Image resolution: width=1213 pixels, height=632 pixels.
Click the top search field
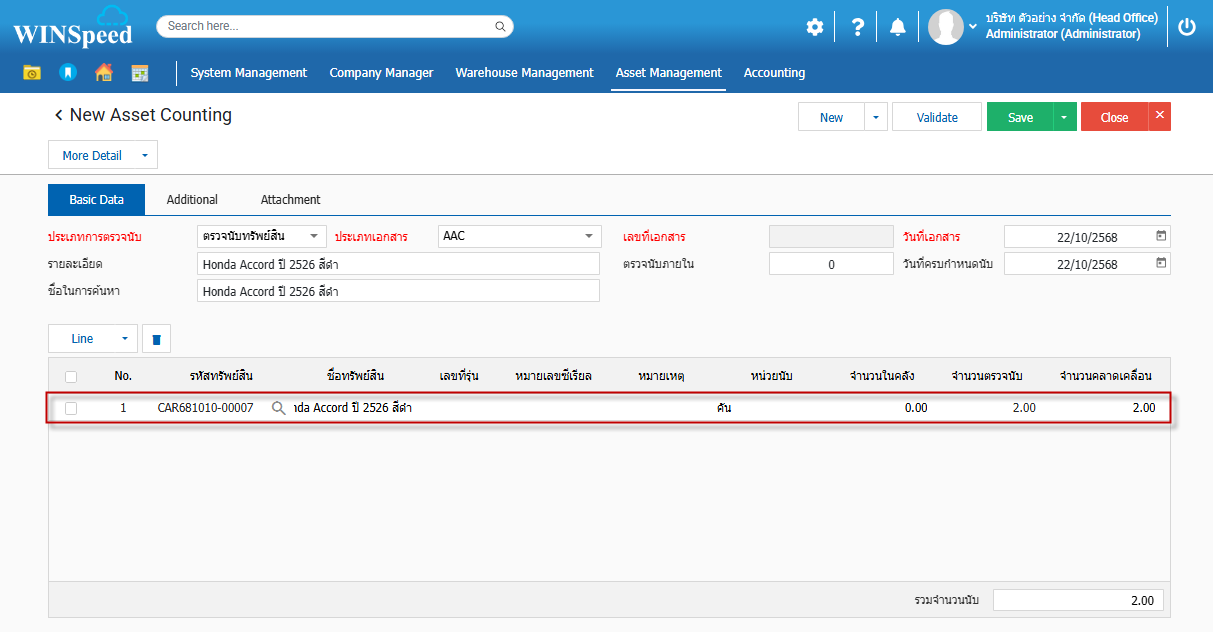tap(330, 26)
